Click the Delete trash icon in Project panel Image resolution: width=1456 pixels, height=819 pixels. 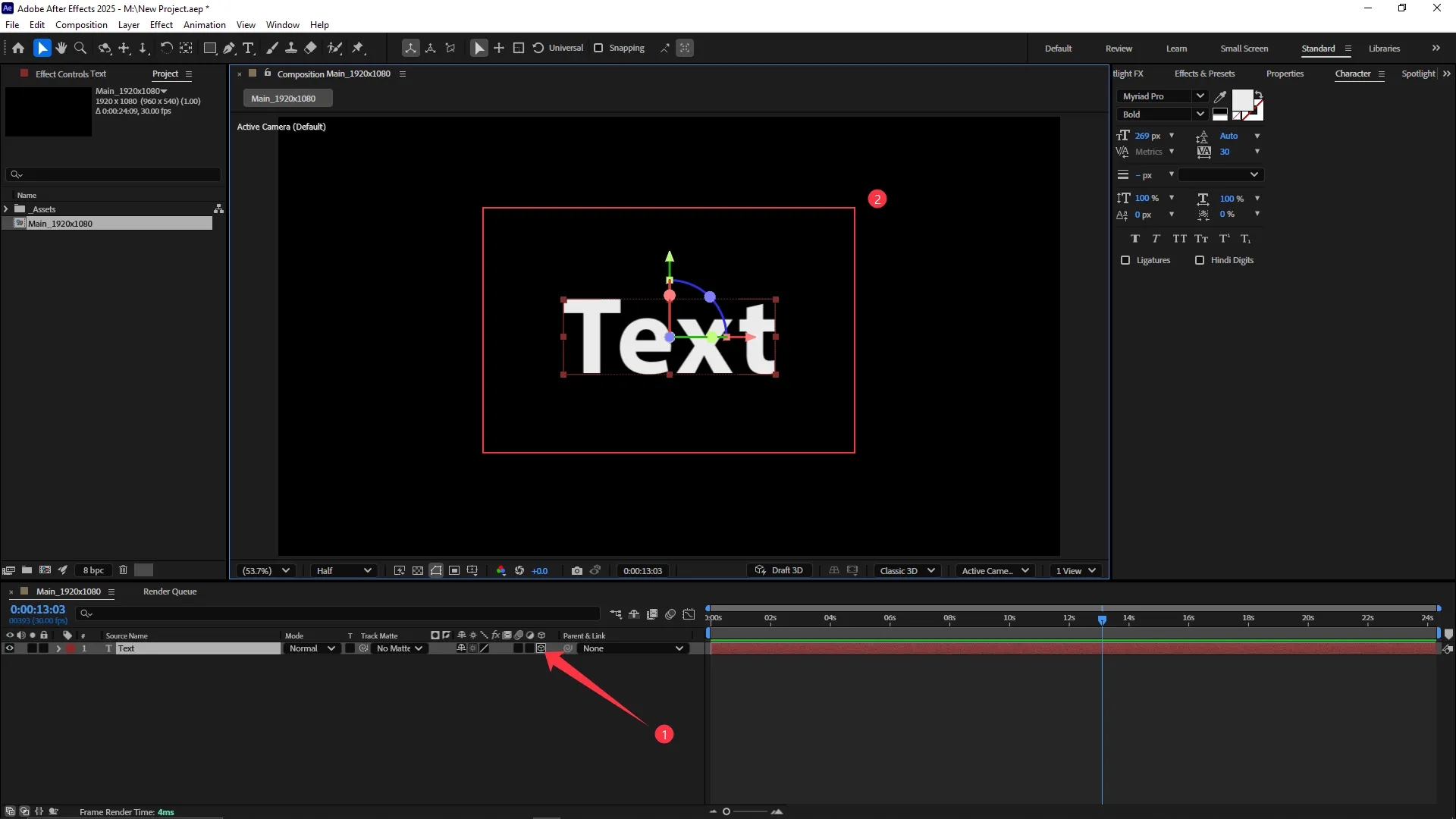pos(123,570)
